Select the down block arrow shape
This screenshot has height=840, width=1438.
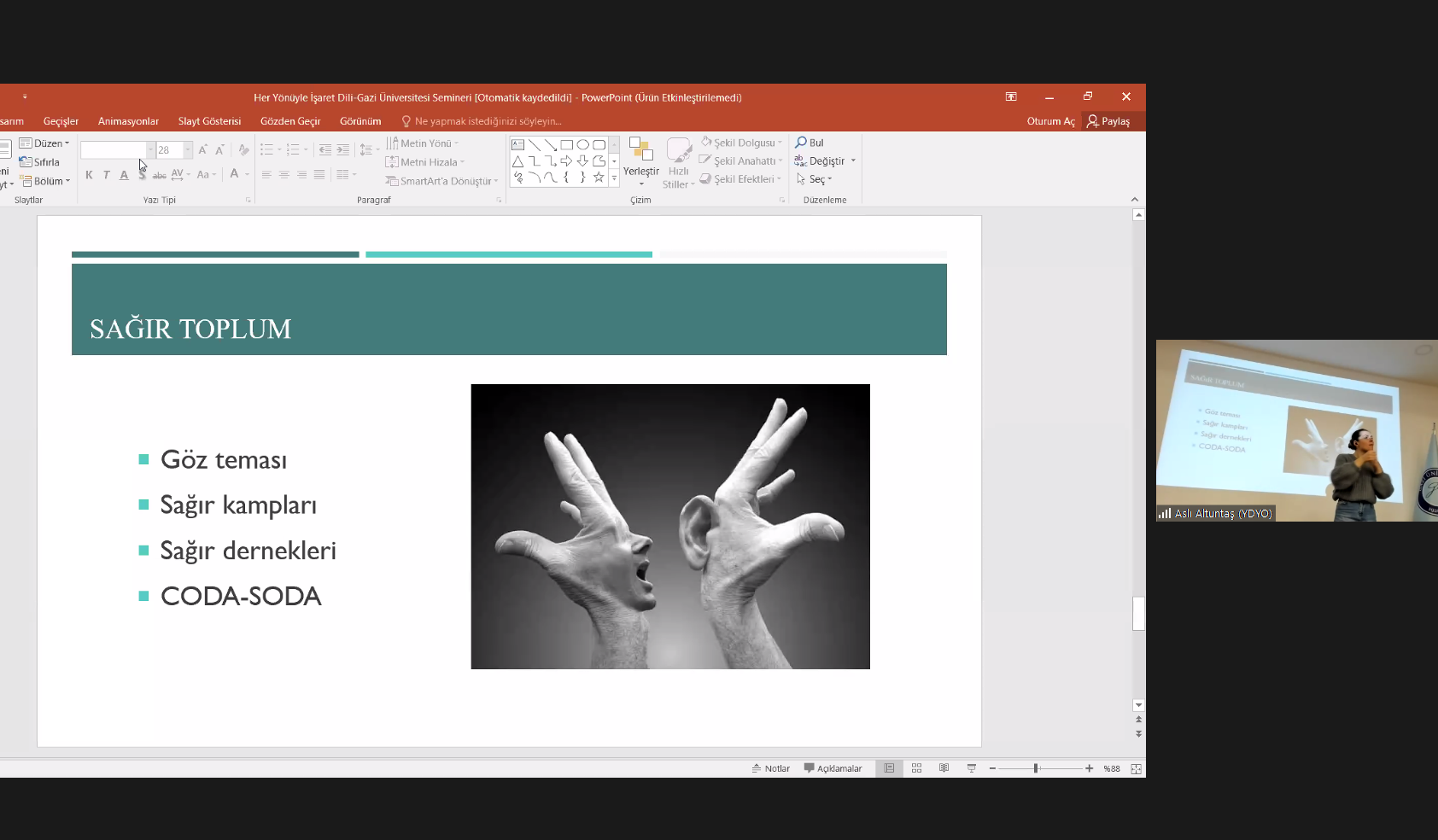[582, 160]
